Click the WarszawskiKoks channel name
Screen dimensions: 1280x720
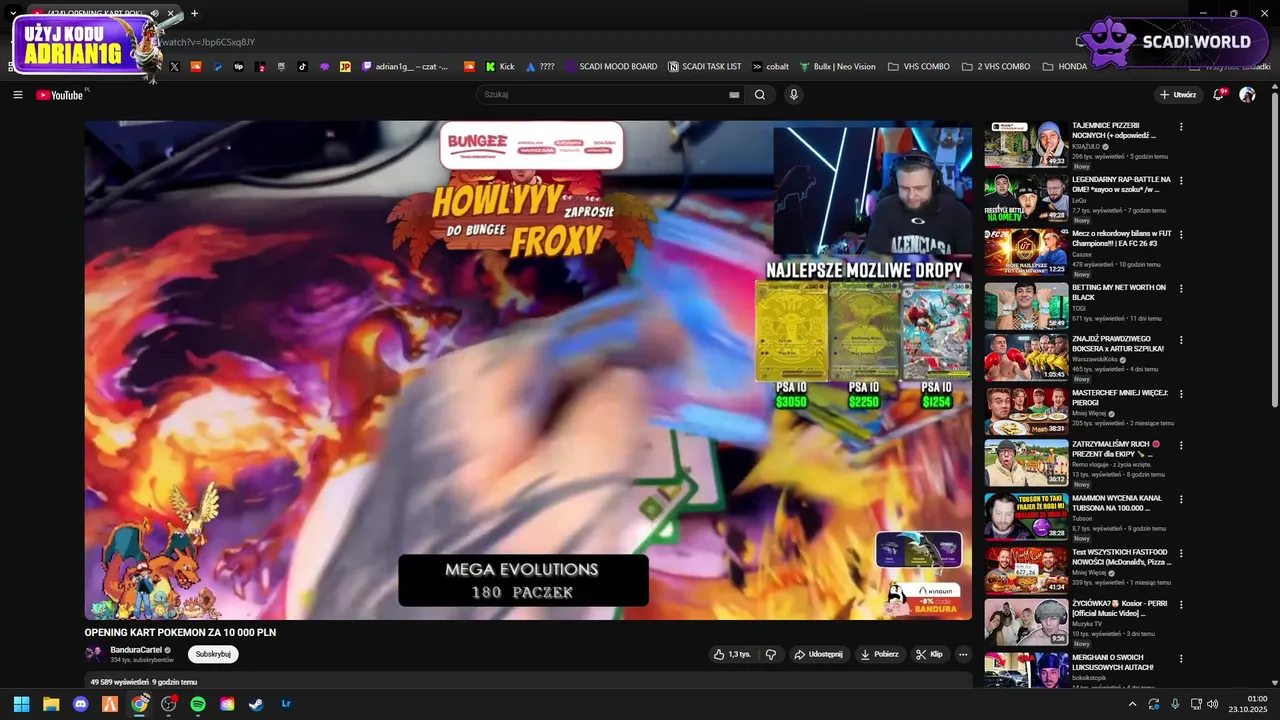click(1095, 359)
